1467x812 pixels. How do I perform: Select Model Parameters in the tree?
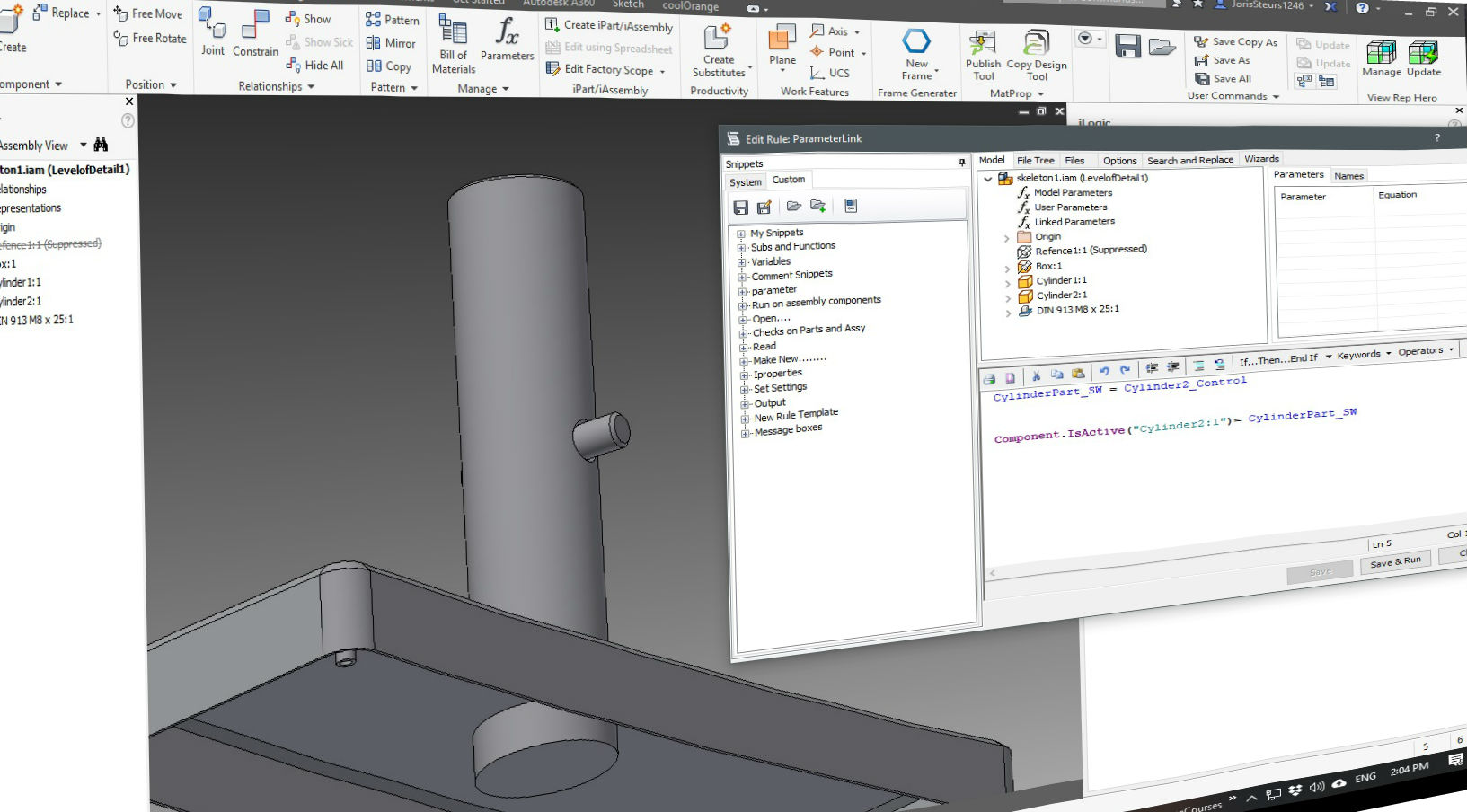(x=1073, y=192)
